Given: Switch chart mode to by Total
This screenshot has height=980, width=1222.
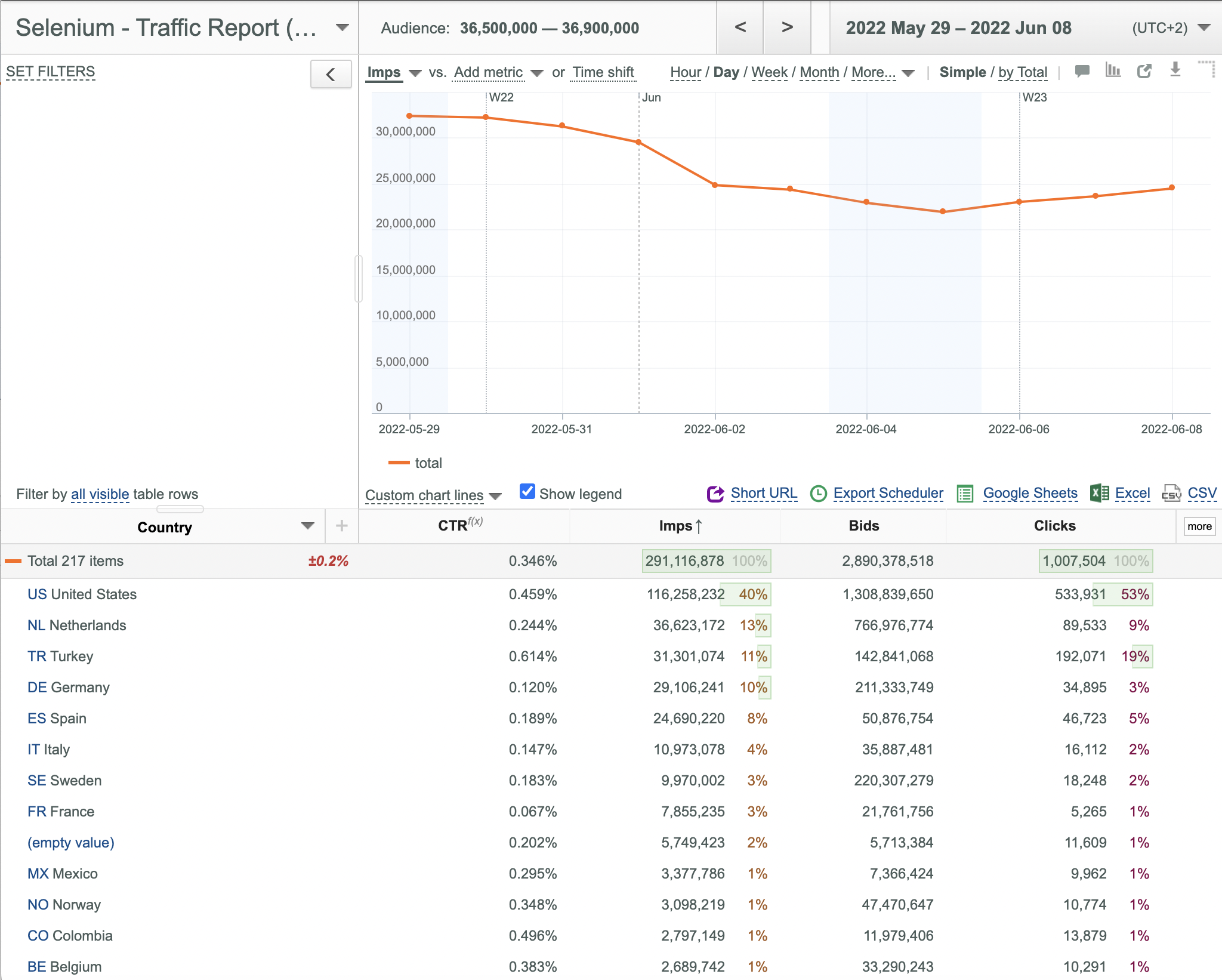Looking at the screenshot, I should tap(1023, 72).
